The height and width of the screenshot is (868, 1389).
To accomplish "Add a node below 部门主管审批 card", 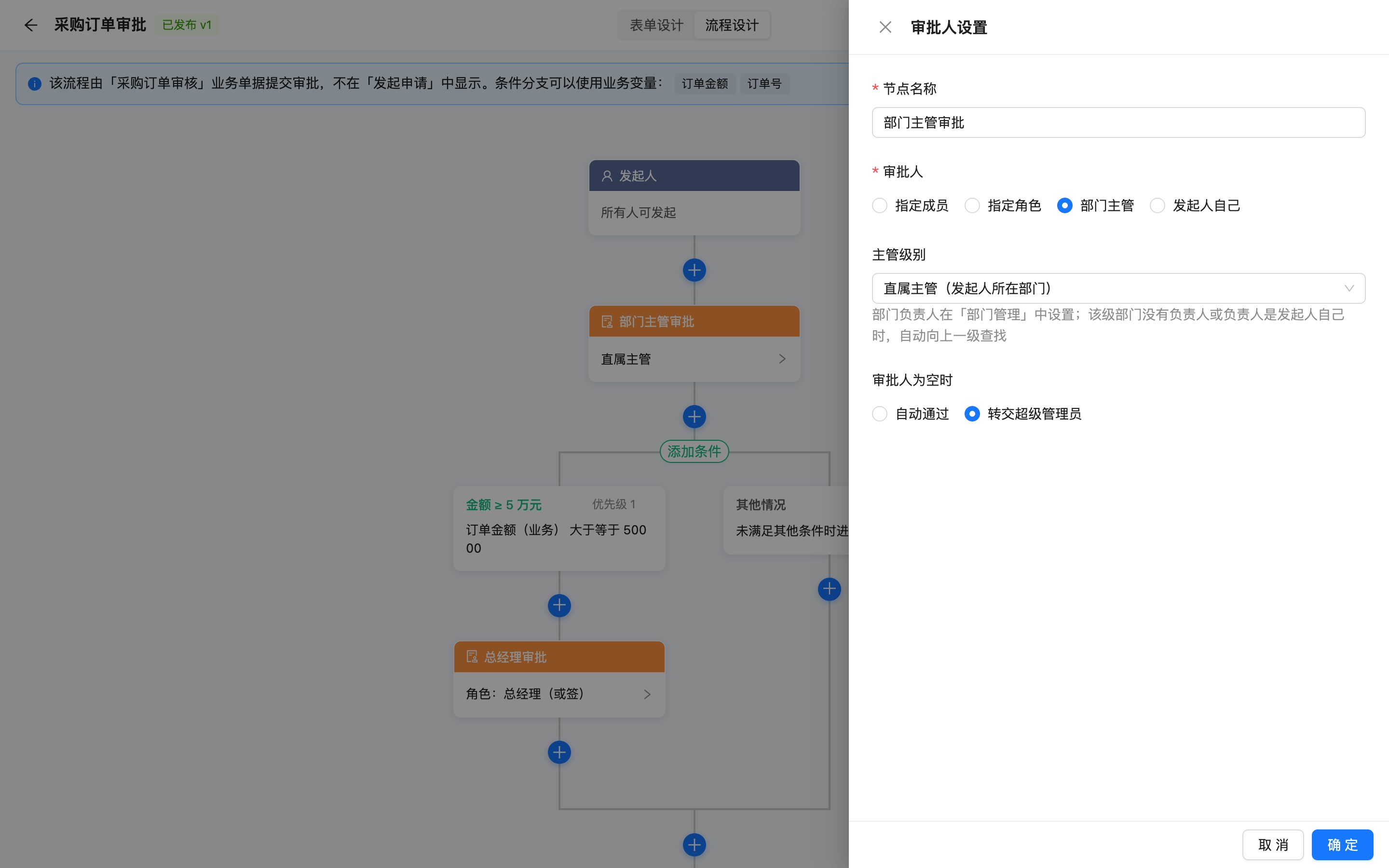I will pos(694,417).
